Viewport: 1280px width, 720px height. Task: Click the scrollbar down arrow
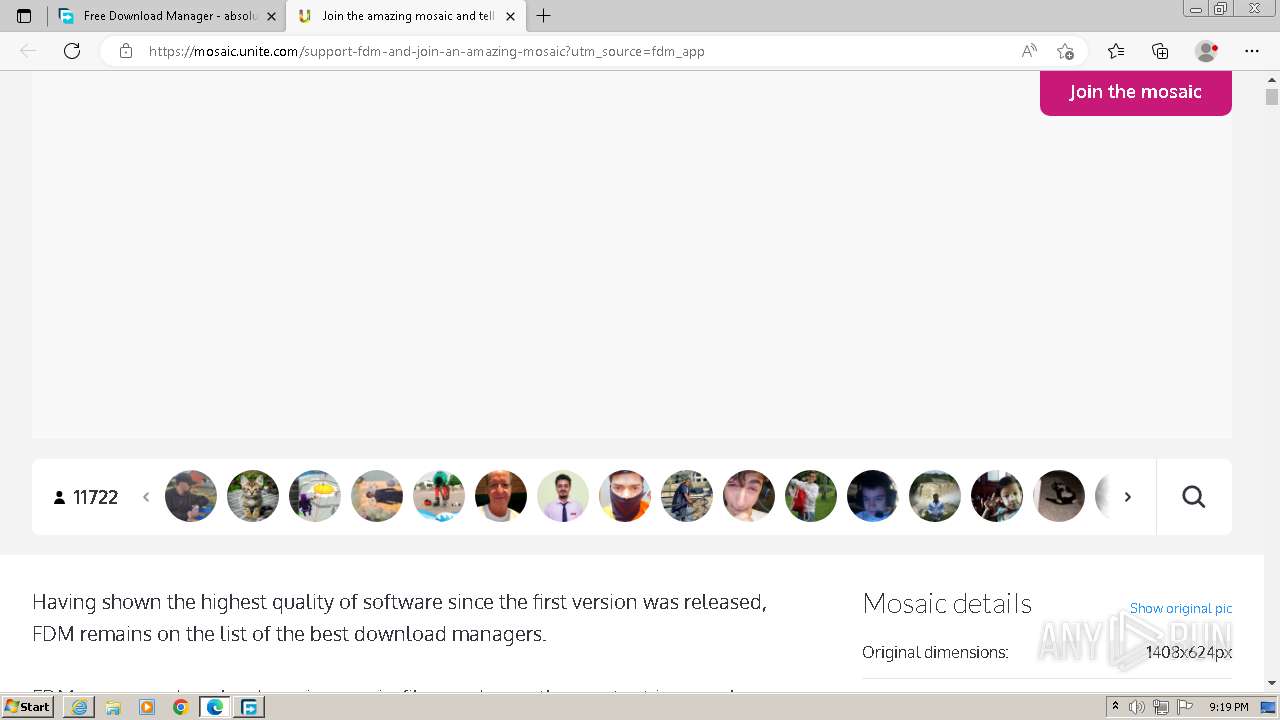(1272, 683)
